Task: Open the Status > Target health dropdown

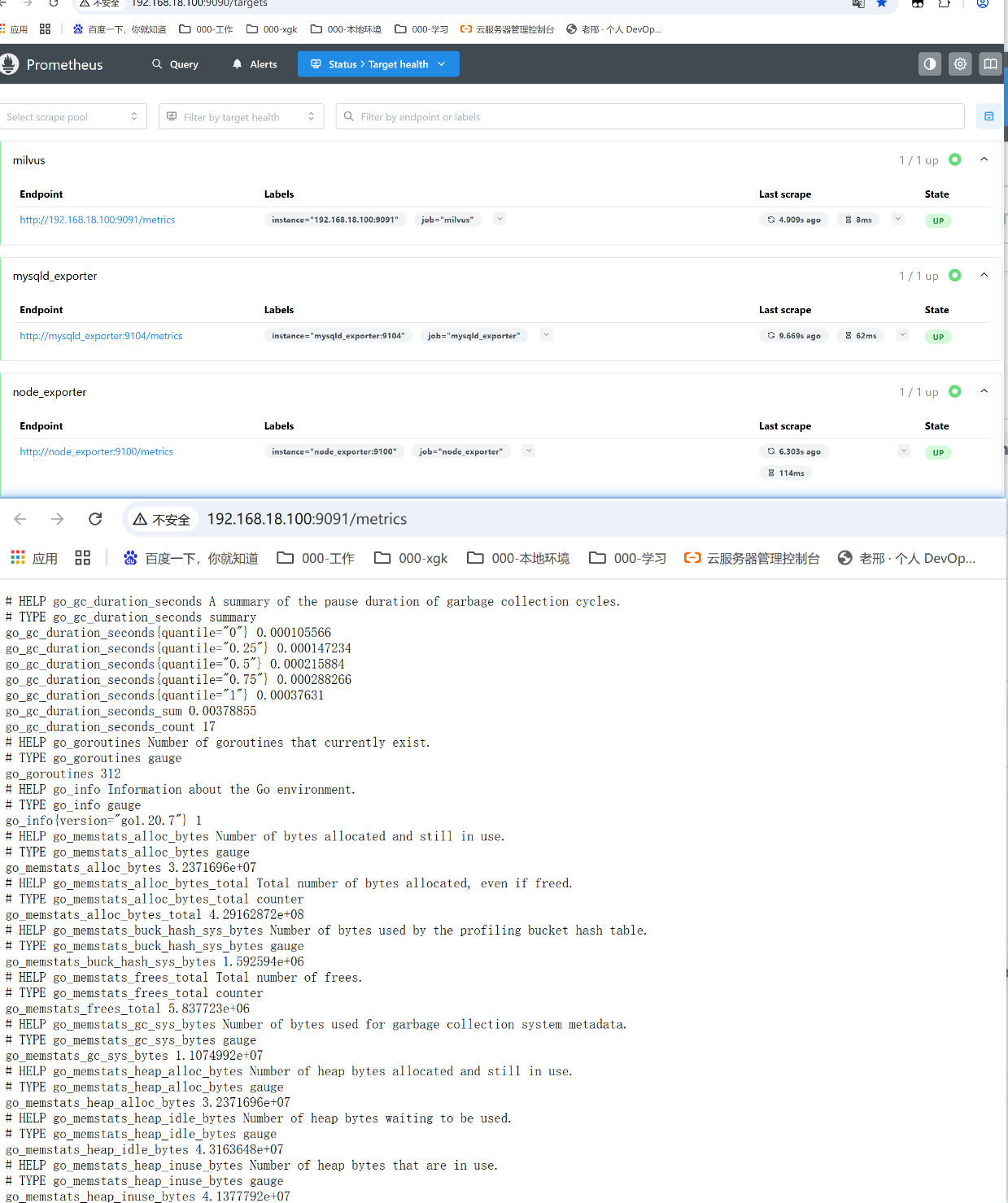Action: (378, 64)
